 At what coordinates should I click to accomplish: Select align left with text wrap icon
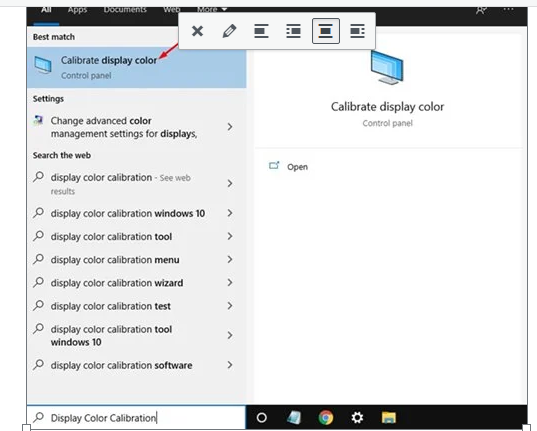294,31
